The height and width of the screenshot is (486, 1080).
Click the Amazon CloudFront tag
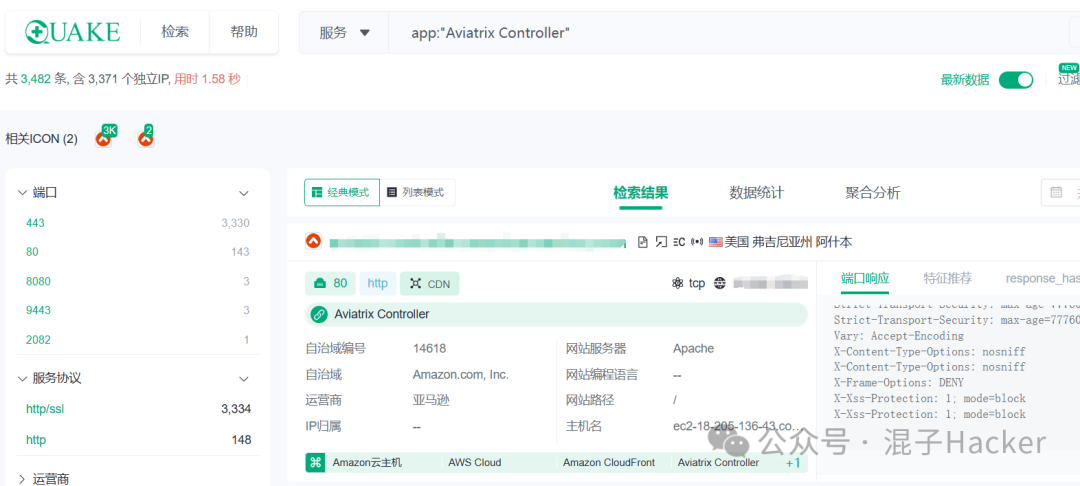609,463
